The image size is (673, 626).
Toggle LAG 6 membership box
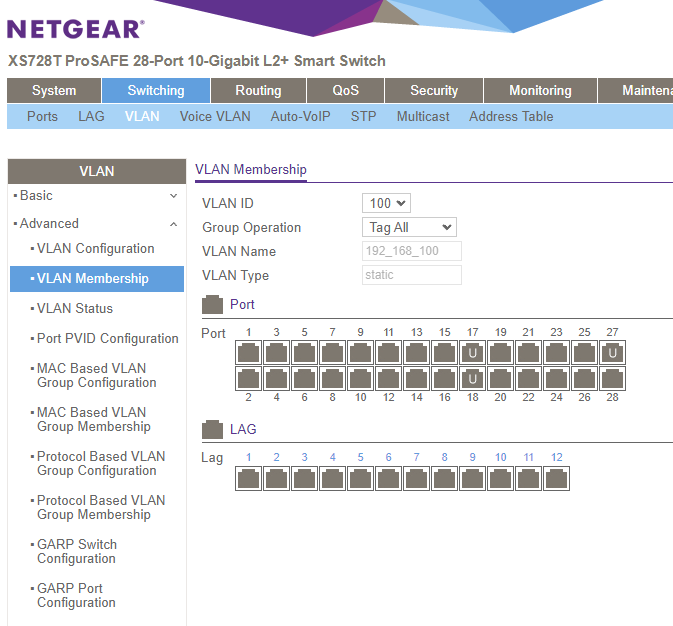[x=389, y=478]
